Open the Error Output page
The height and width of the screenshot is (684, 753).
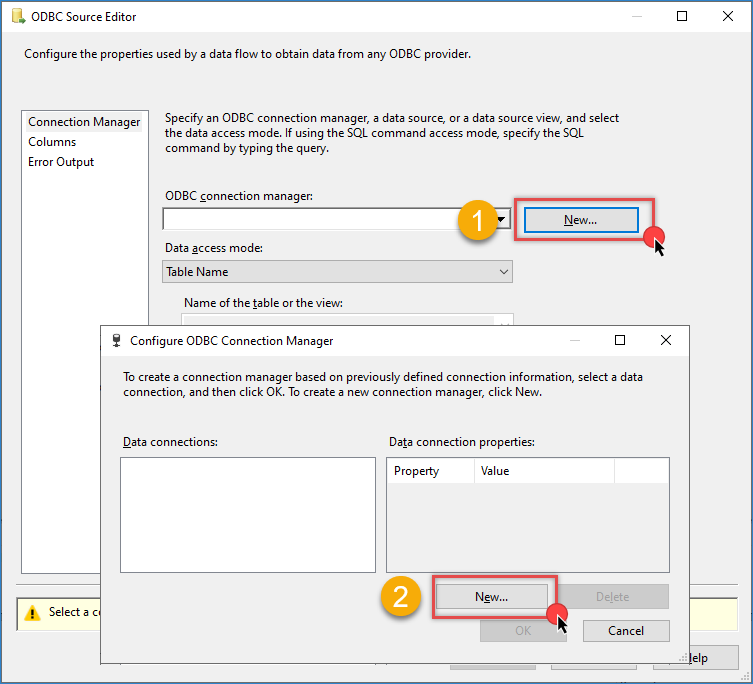(x=61, y=162)
